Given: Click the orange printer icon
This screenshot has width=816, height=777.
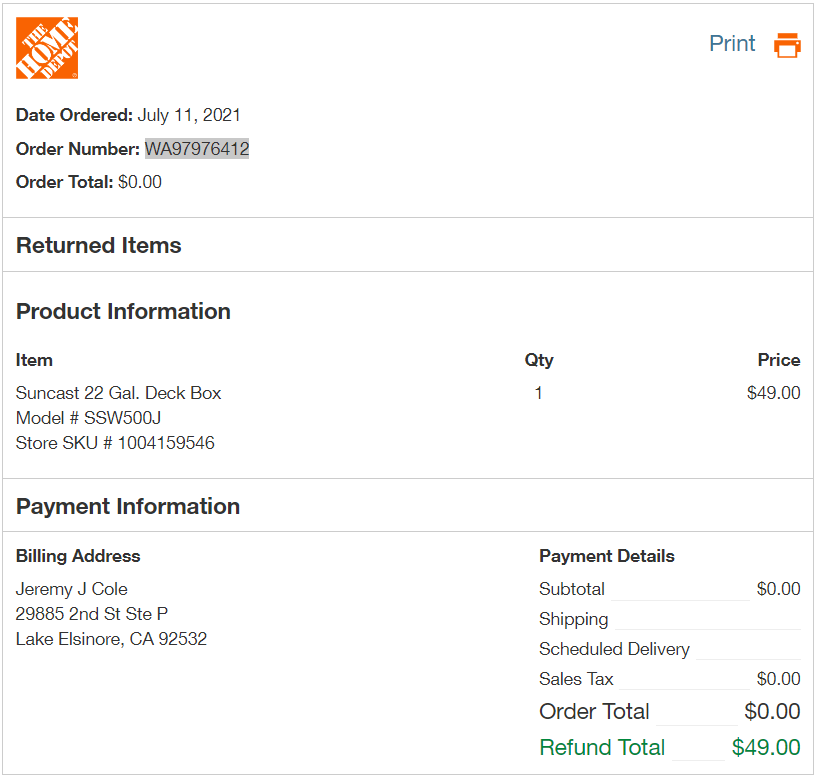Looking at the screenshot, I should pos(787,45).
